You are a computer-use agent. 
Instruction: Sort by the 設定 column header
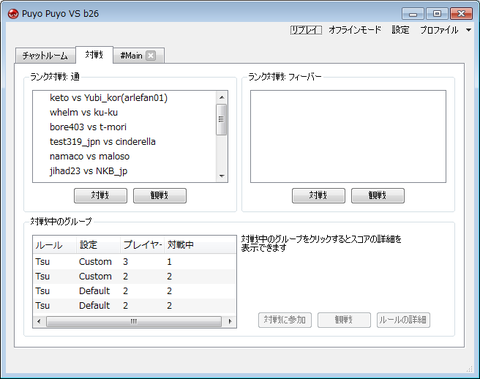pyautogui.click(x=98, y=245)
